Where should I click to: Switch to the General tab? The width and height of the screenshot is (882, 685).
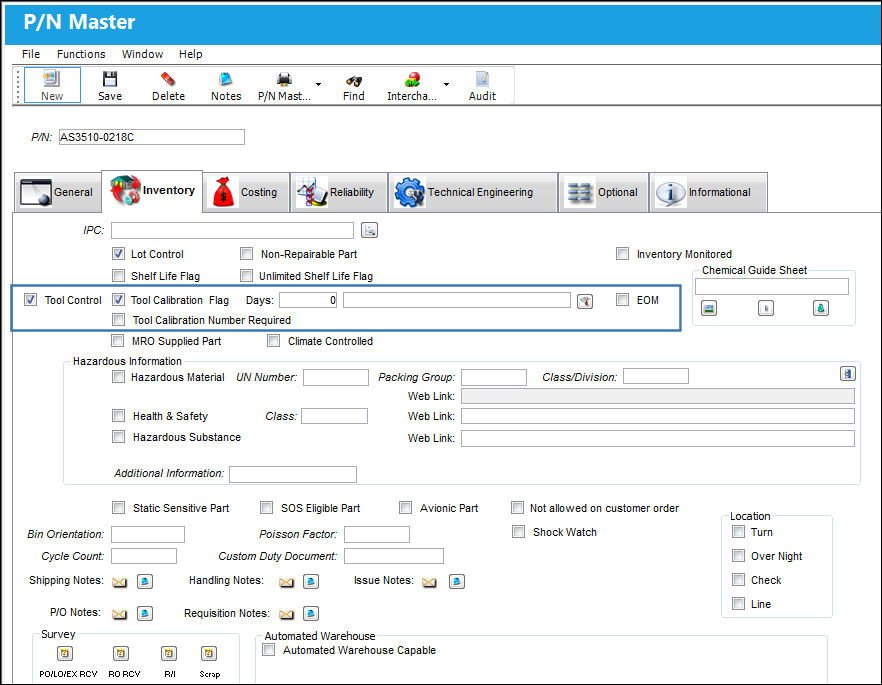point(57,192)
